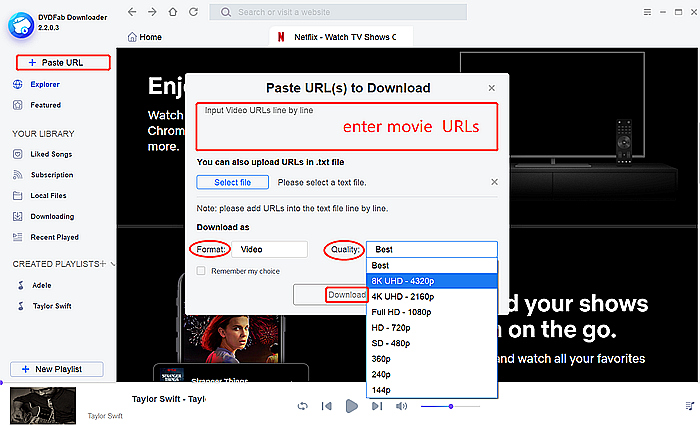Image resolution: width=700 pixels, height=425 pixels.
Task: Skip to the next track
Action: 376,406
